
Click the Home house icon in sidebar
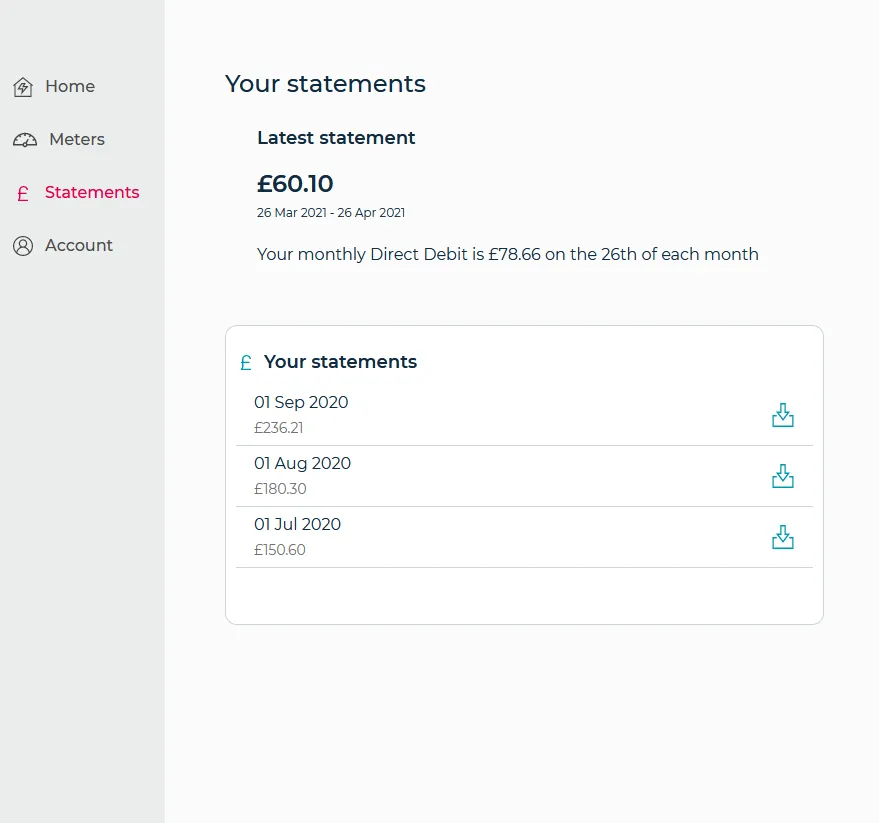[x=23, y=88]
